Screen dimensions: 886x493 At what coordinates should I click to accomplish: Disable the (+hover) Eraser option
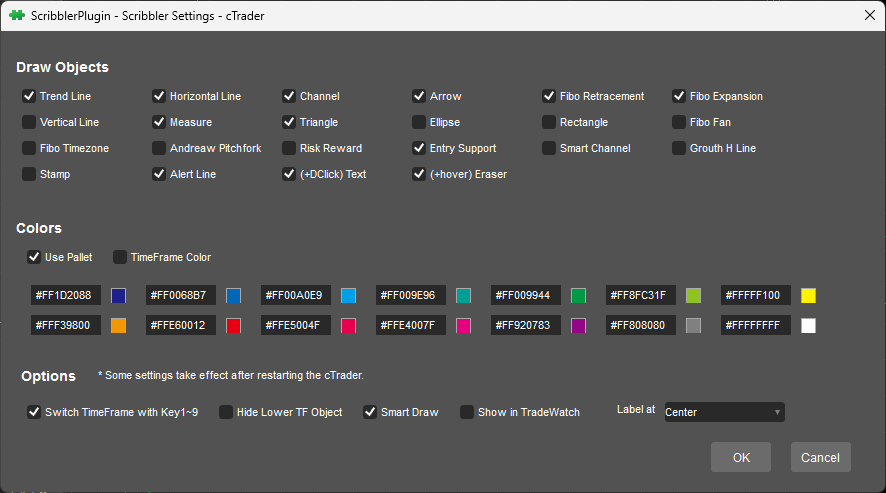419,174
